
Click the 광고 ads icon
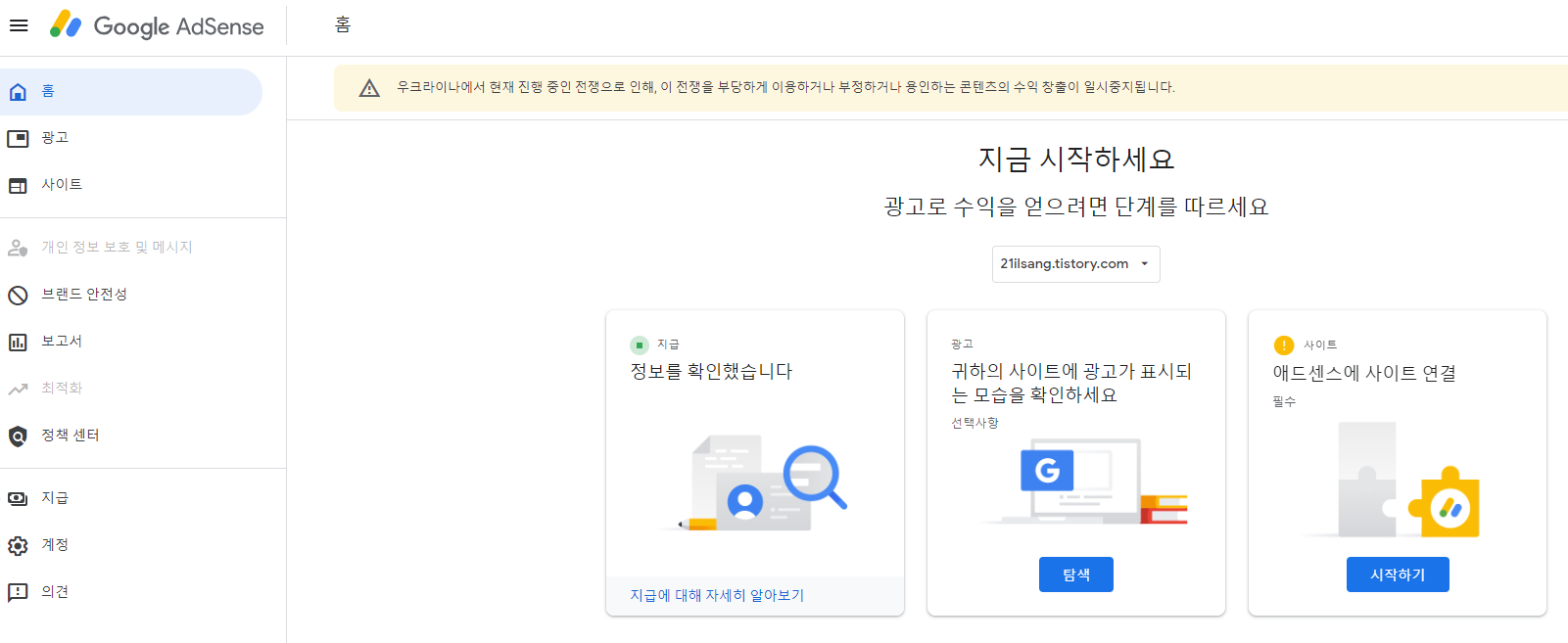point(18,138)
